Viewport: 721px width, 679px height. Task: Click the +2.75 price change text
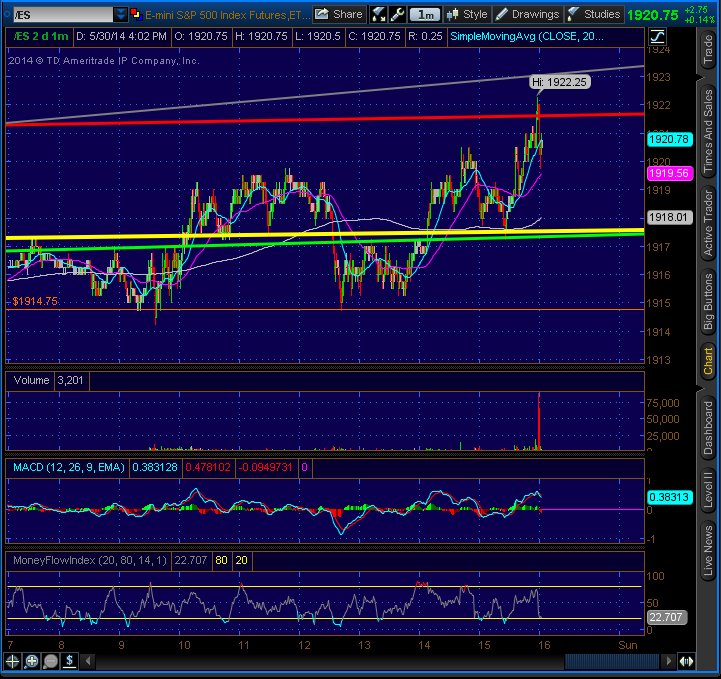[696, 10]
